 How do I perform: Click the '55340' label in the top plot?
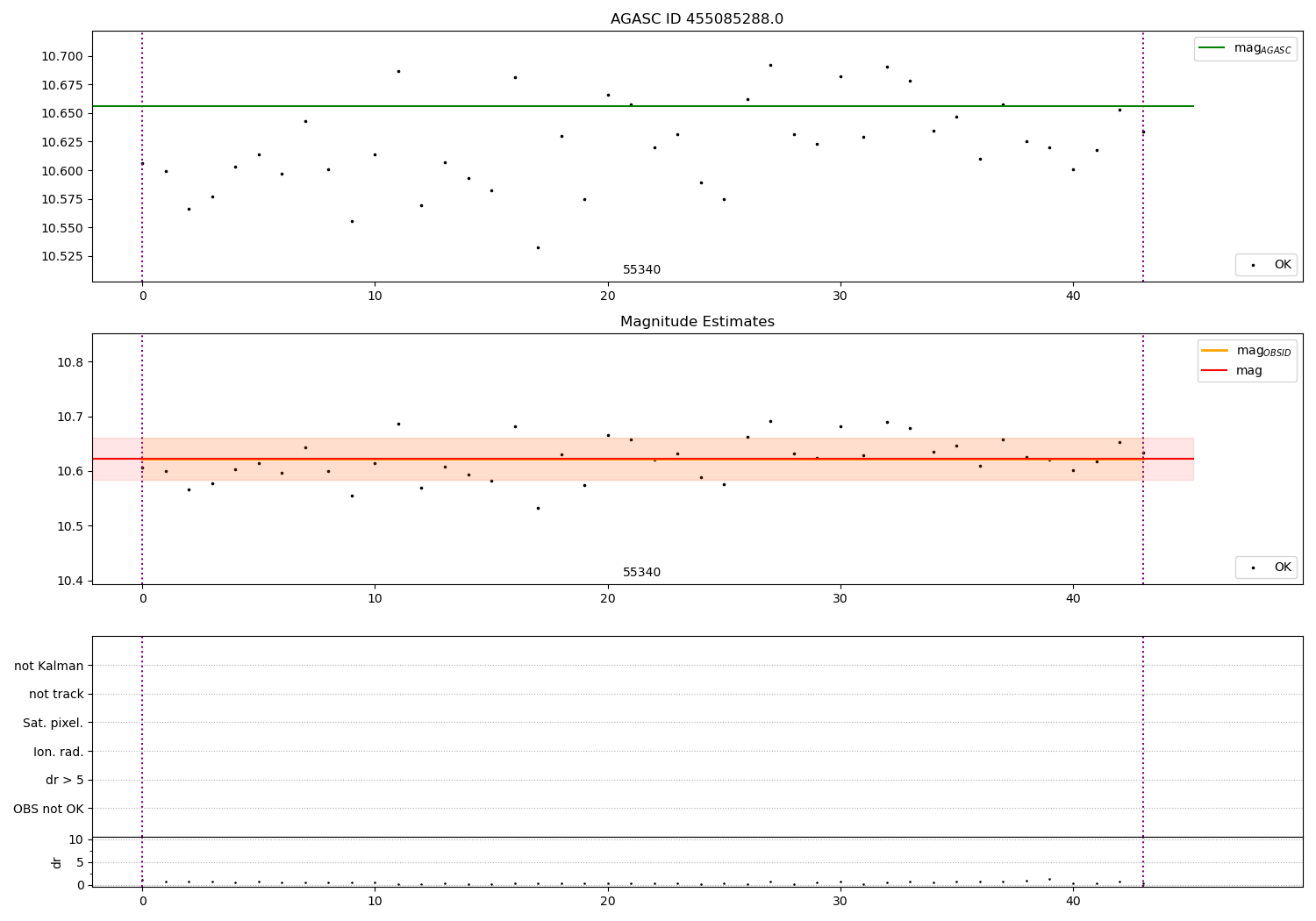pyautogui.click(x=641, y=269)
